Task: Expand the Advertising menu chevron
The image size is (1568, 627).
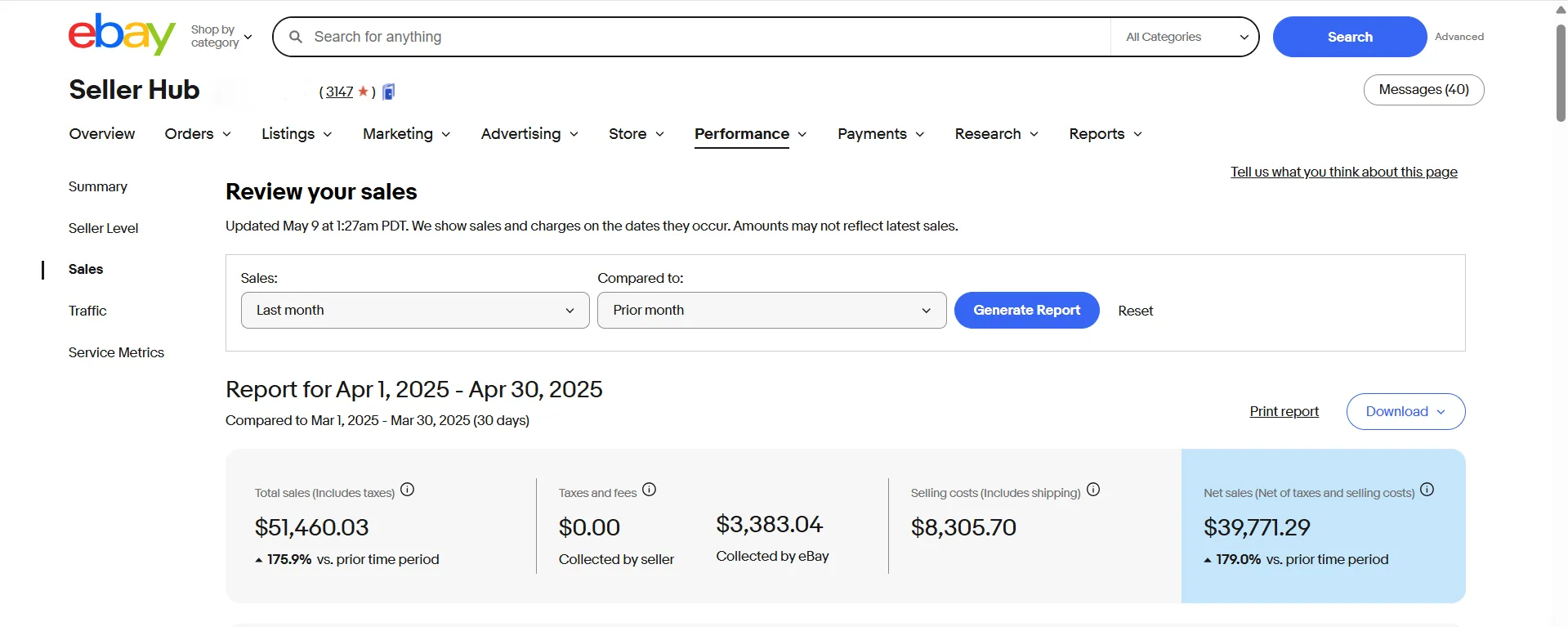Action: 574,134
